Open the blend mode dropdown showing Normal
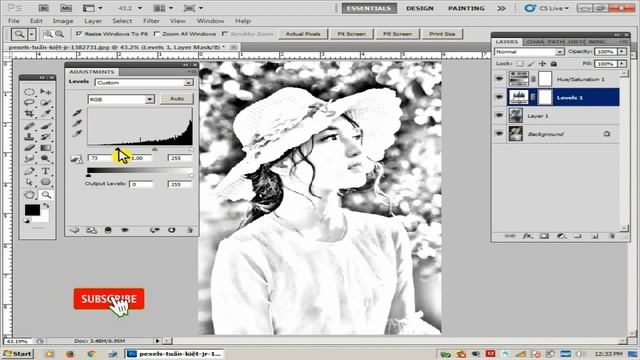 [x=529, y=52]
